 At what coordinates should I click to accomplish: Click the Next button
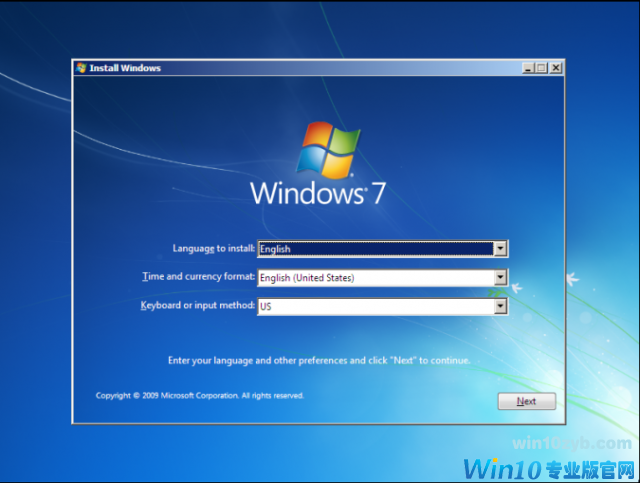click(x=527, y=401)
